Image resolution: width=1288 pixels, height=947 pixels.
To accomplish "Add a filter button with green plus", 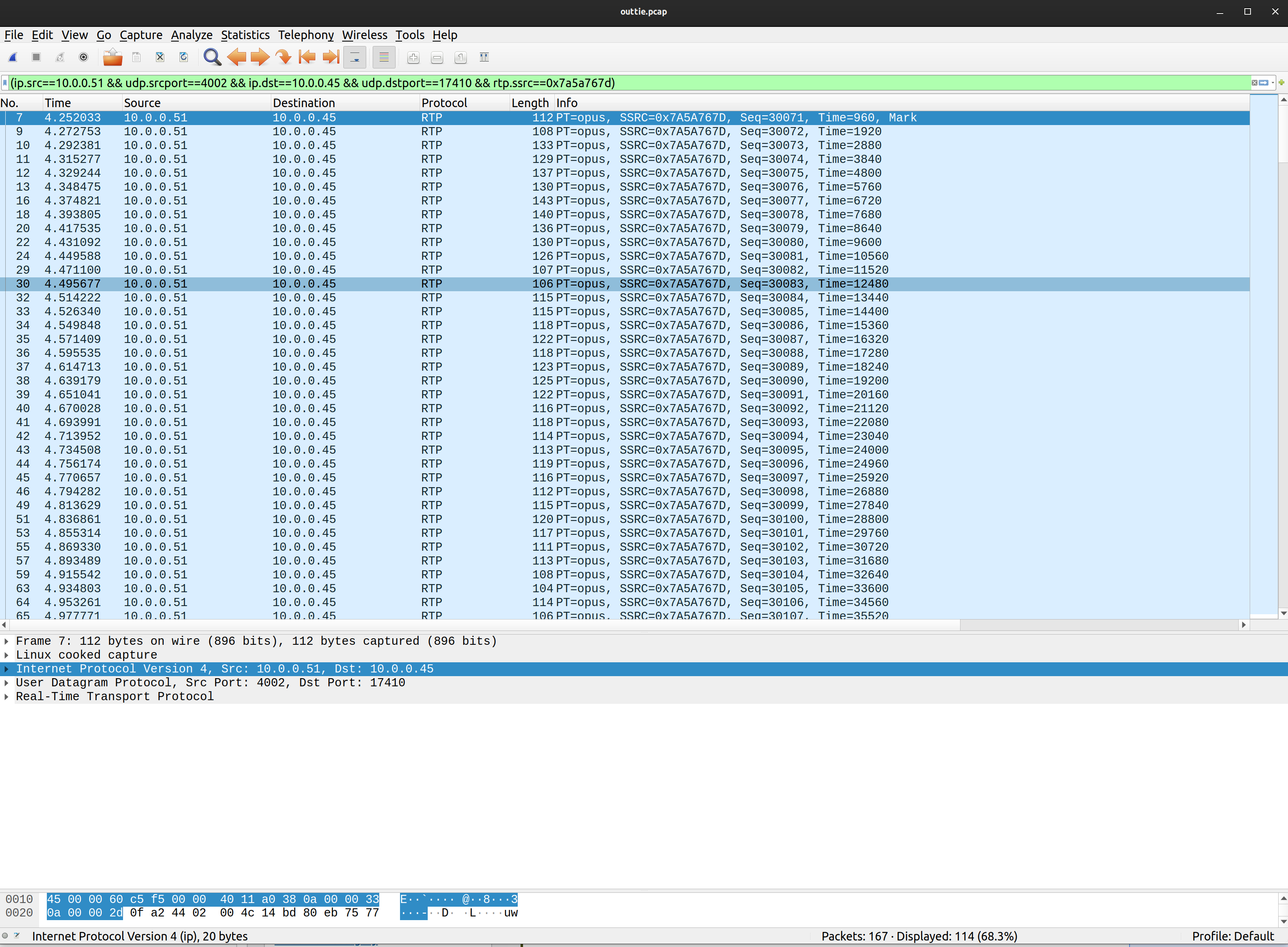I will point(1282,83).
